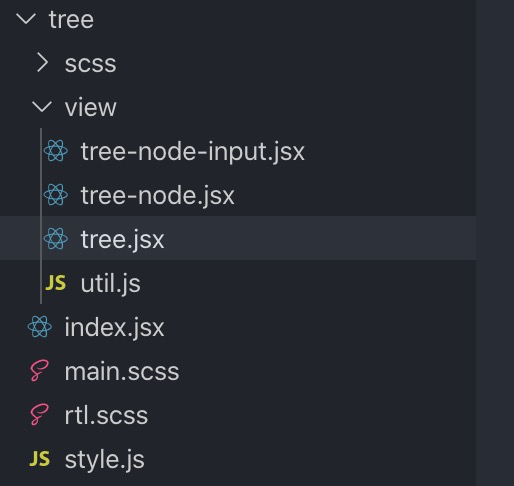Image resolution: width=514 pixels, height=486 pixels.
Task: Click JS icon next to util.js
Action: tap(56, 283)
